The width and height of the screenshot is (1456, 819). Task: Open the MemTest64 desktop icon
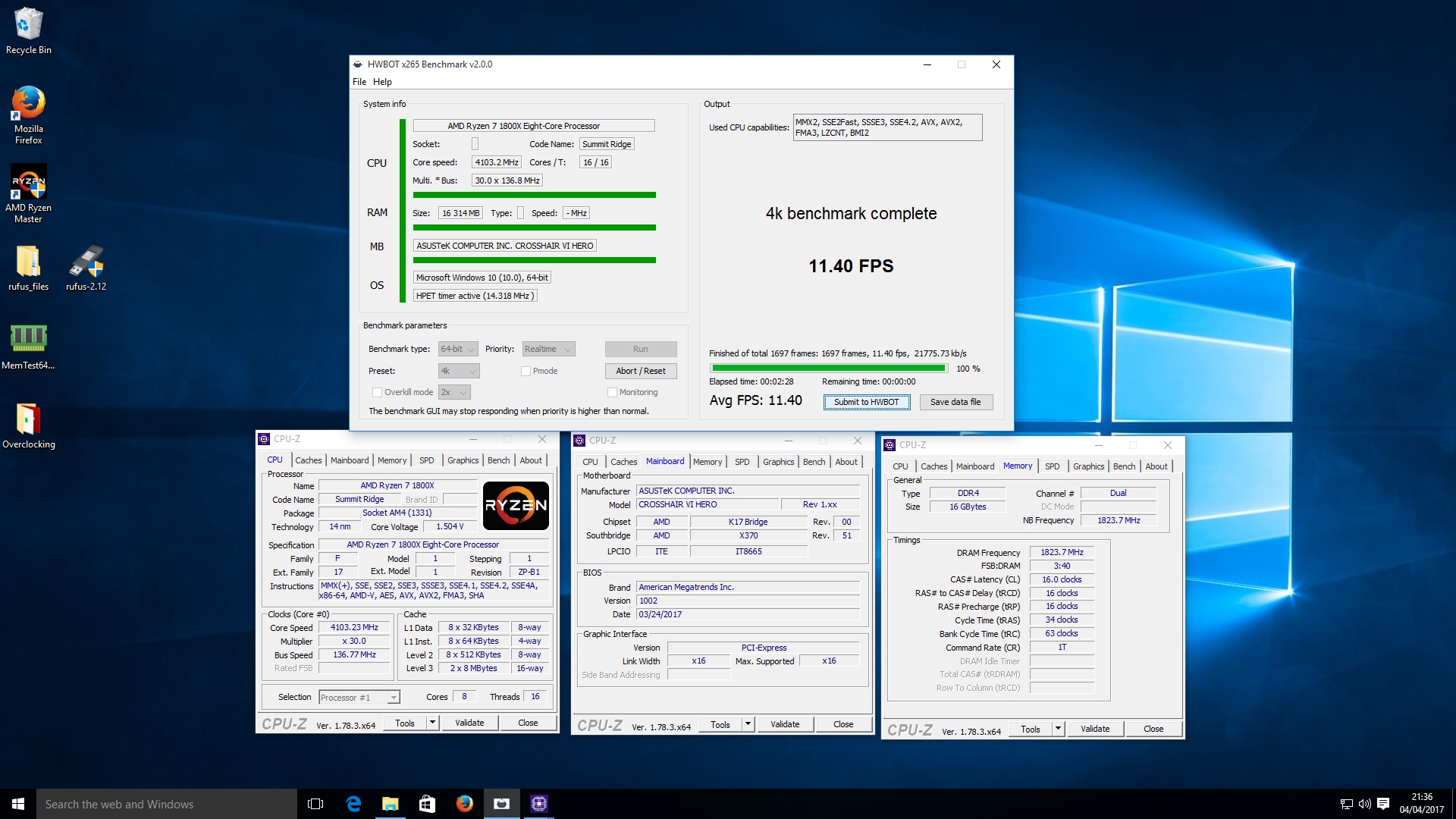[29, 347]
